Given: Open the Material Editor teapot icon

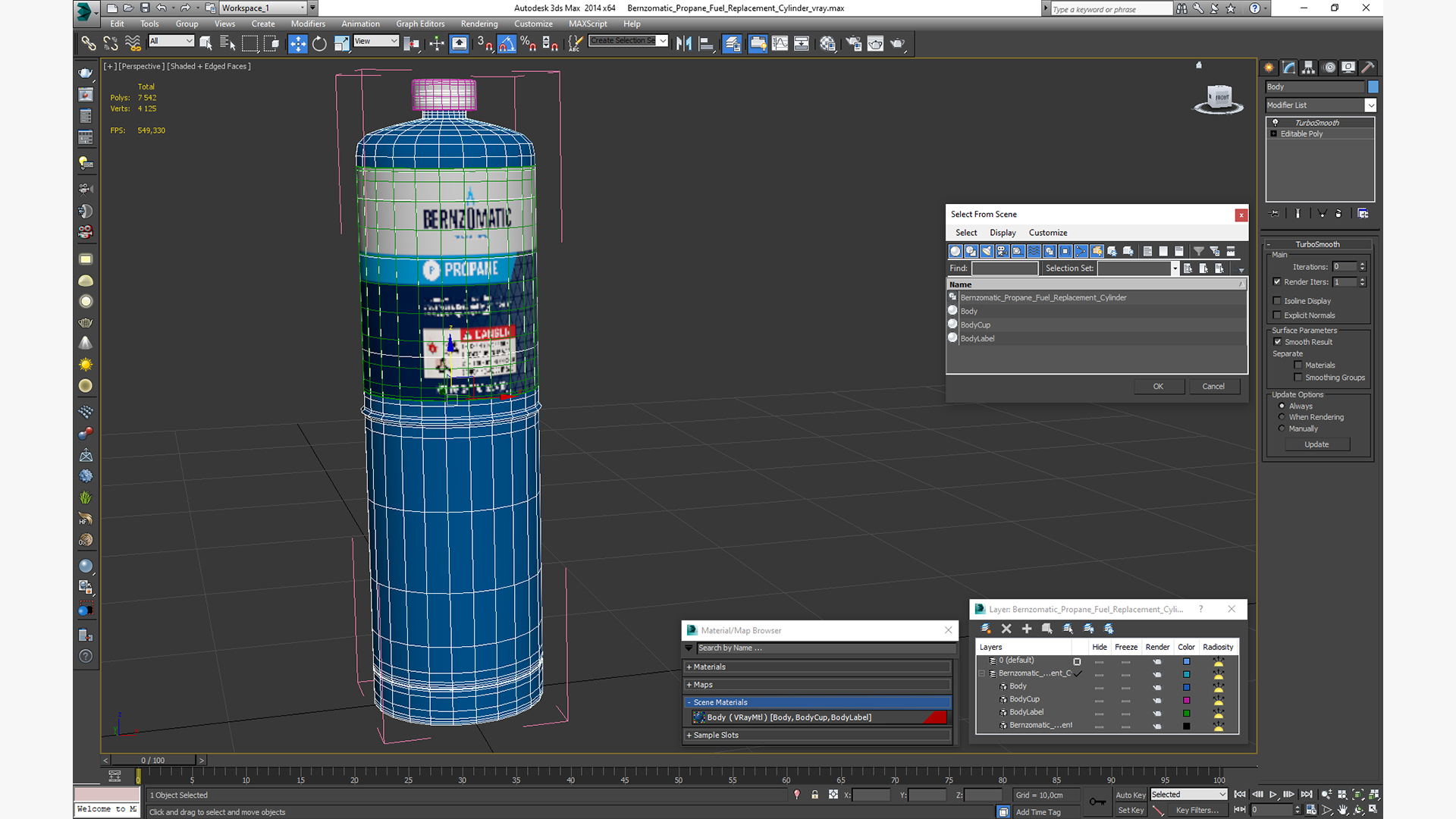Looking at the screenshot, I should tap(827, 44).
